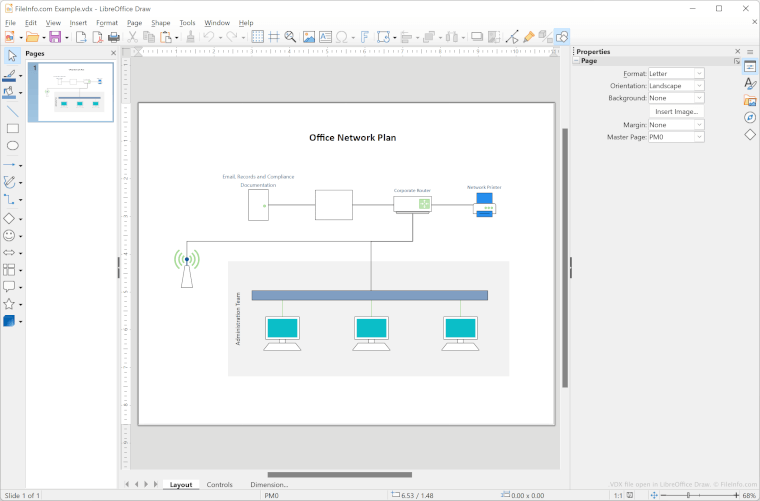Click the Insert Line tool

(x=12, y=111)
